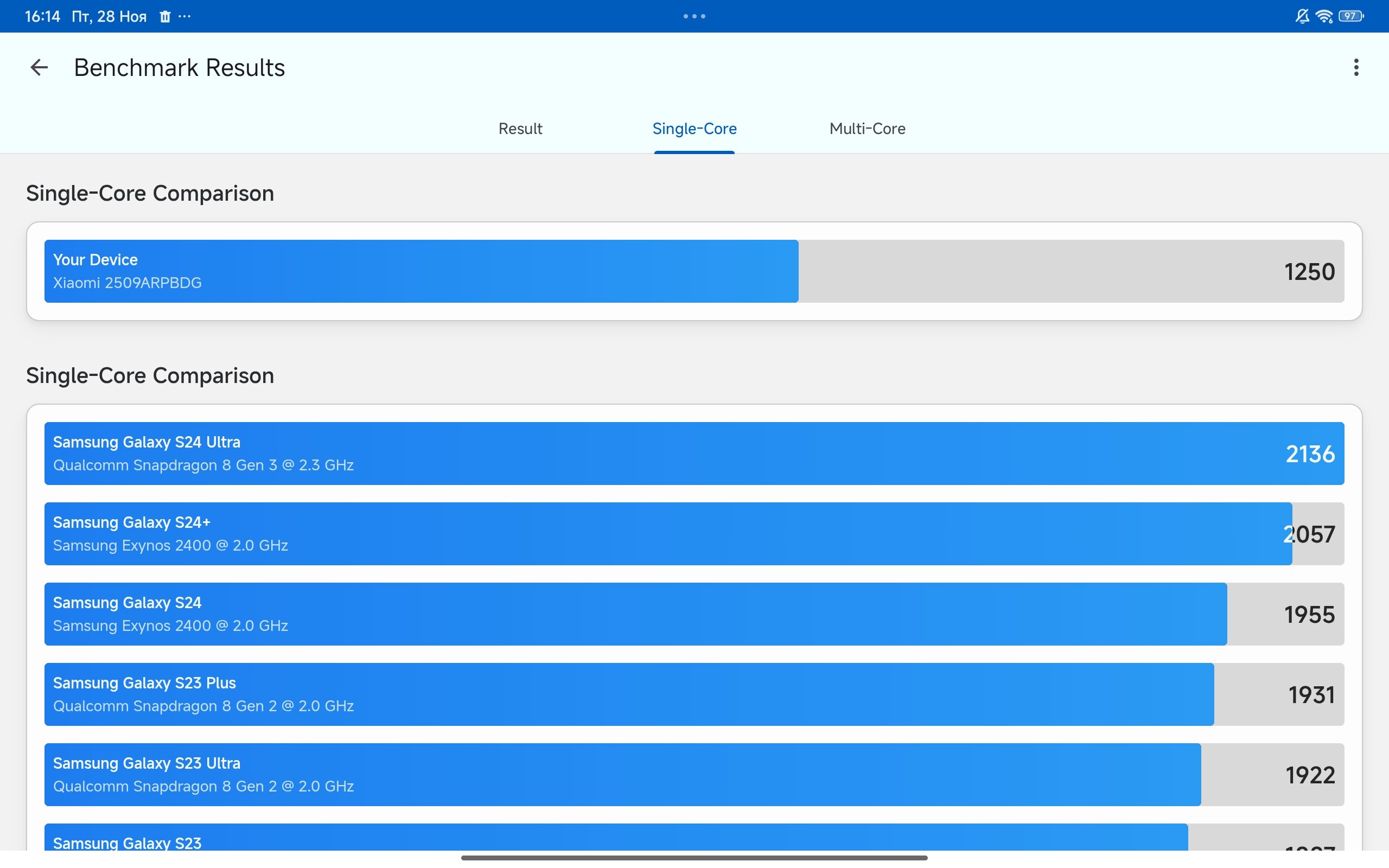The height and width of the screenshot is (868, 1389).
Task: Select the Single-Core tab
Action: coord(694,129)
